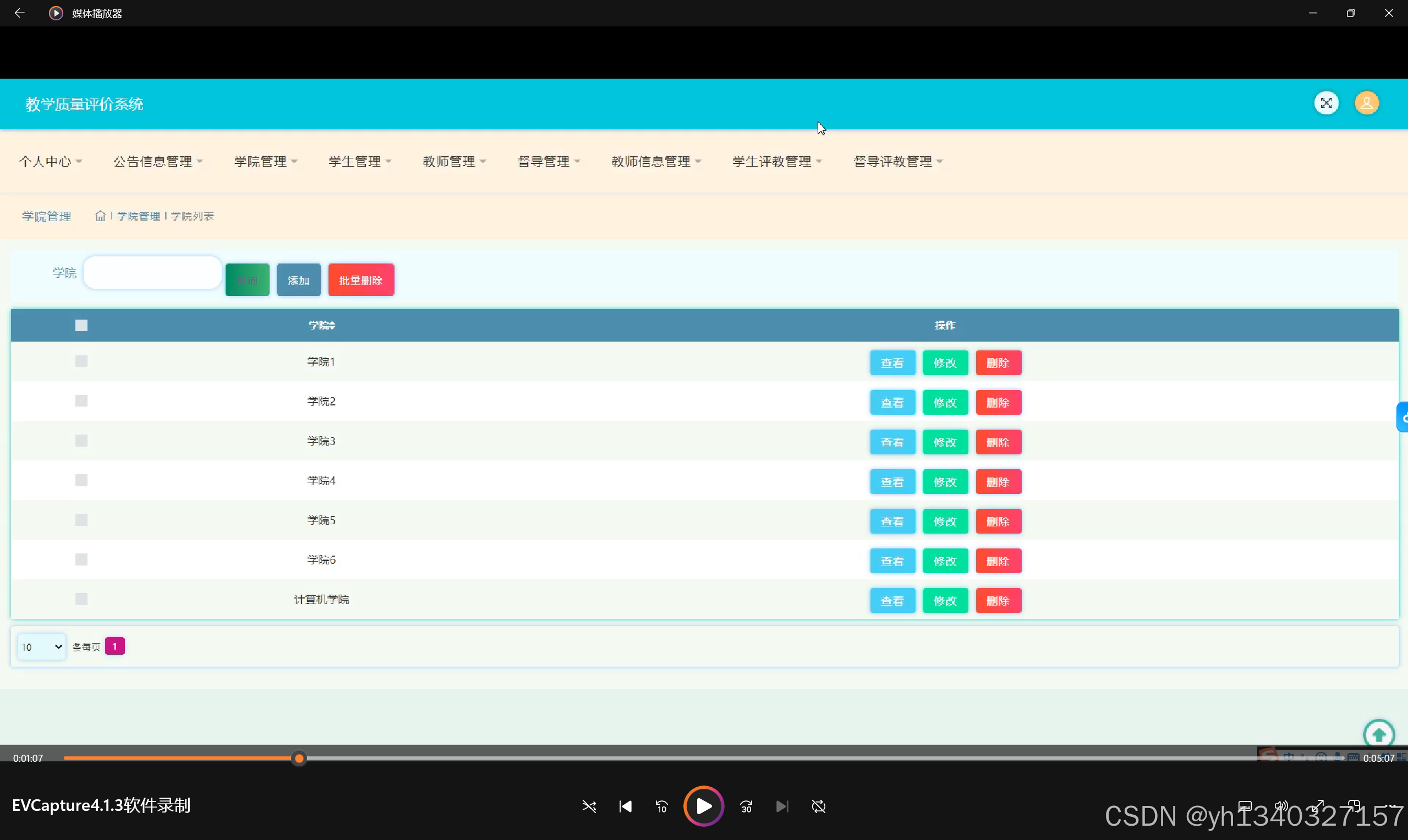
Task: Open the rows-per-page dropdown showing 10
Action: coord(41,647)
